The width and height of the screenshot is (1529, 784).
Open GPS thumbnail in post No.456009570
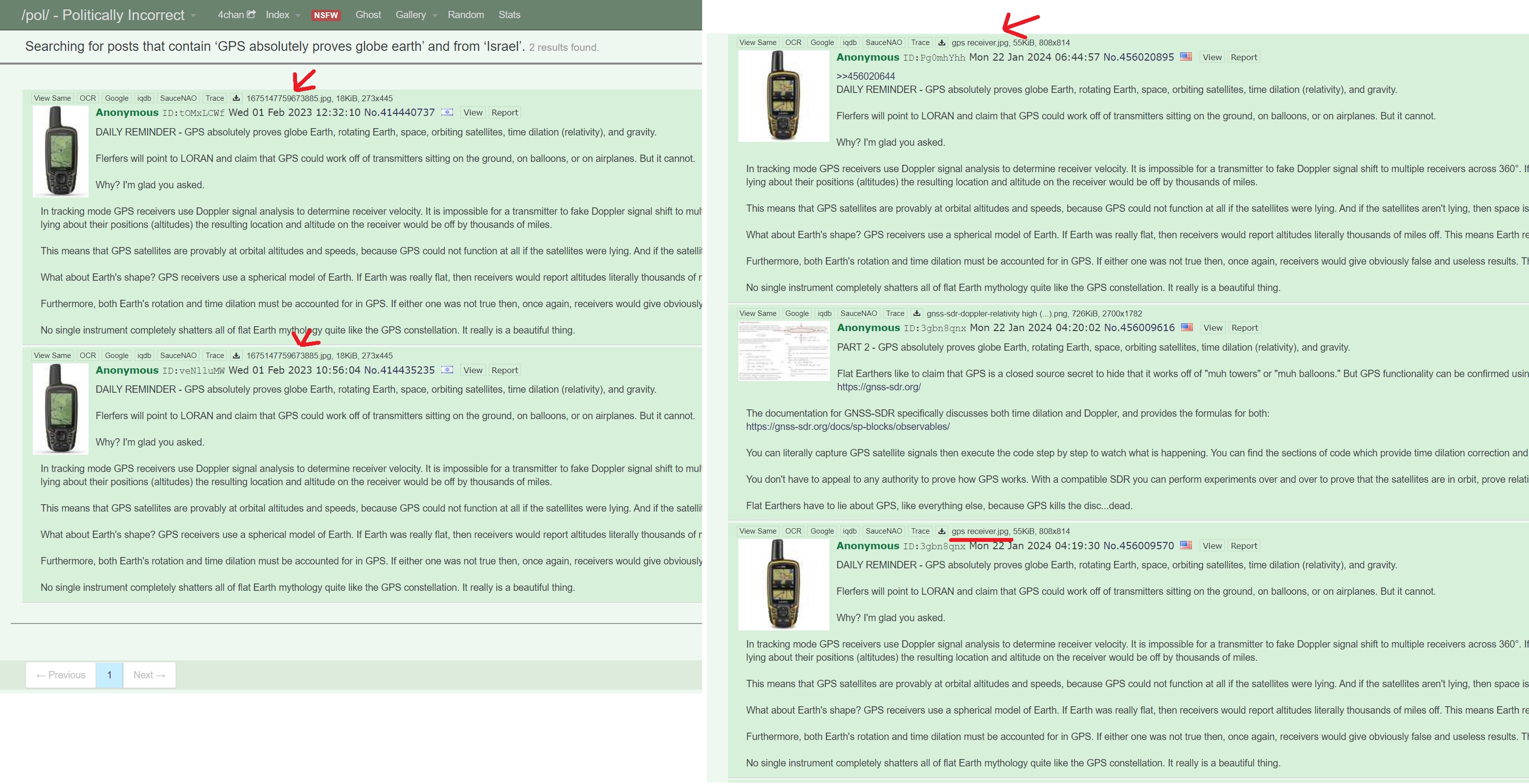(x=783, y=584)
